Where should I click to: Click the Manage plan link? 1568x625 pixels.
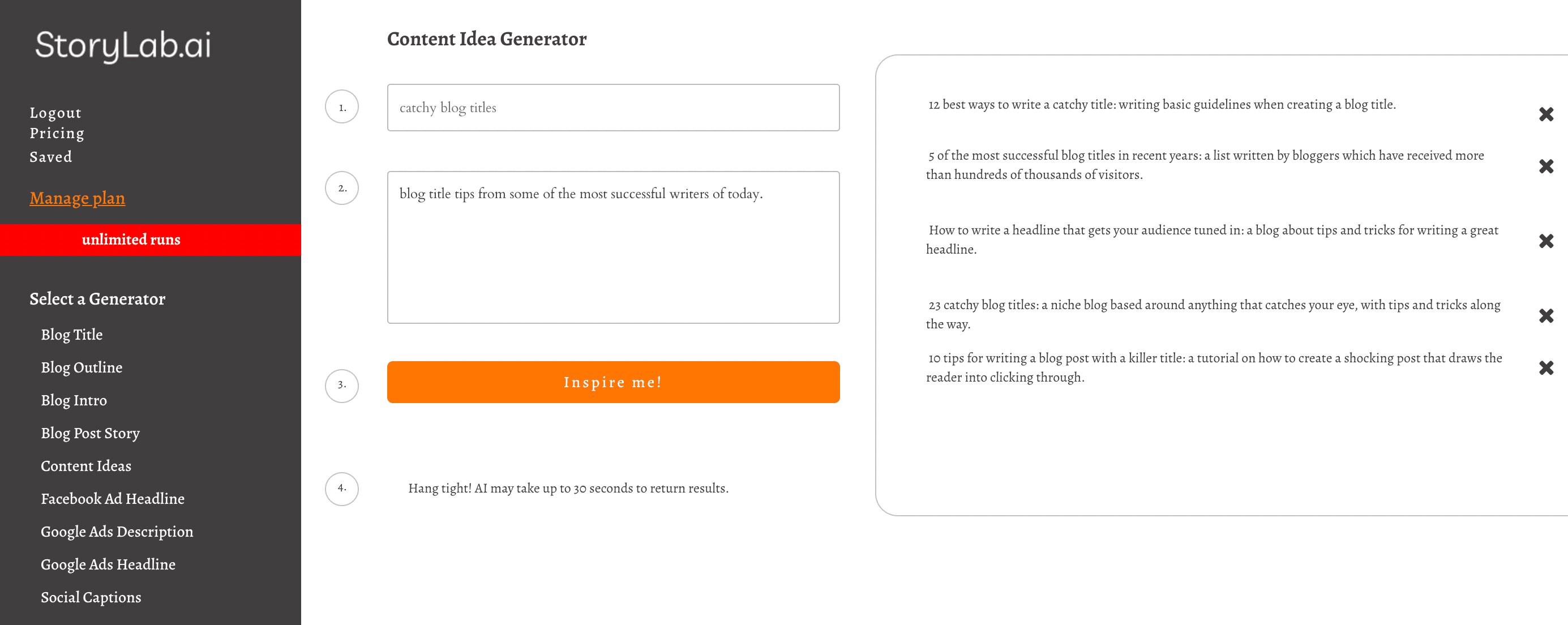tap(77, 198)
